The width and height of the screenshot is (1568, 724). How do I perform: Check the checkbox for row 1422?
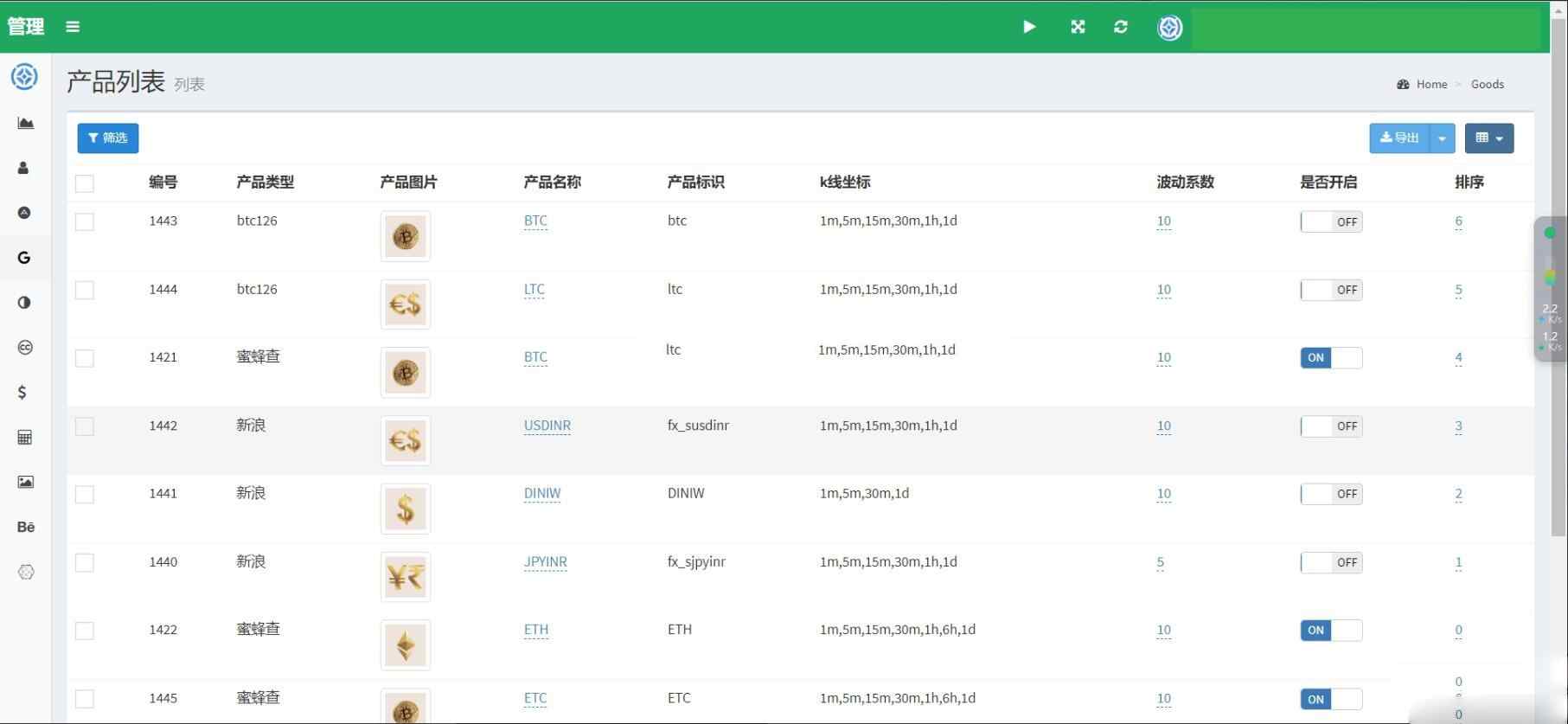tap(85, 631)
